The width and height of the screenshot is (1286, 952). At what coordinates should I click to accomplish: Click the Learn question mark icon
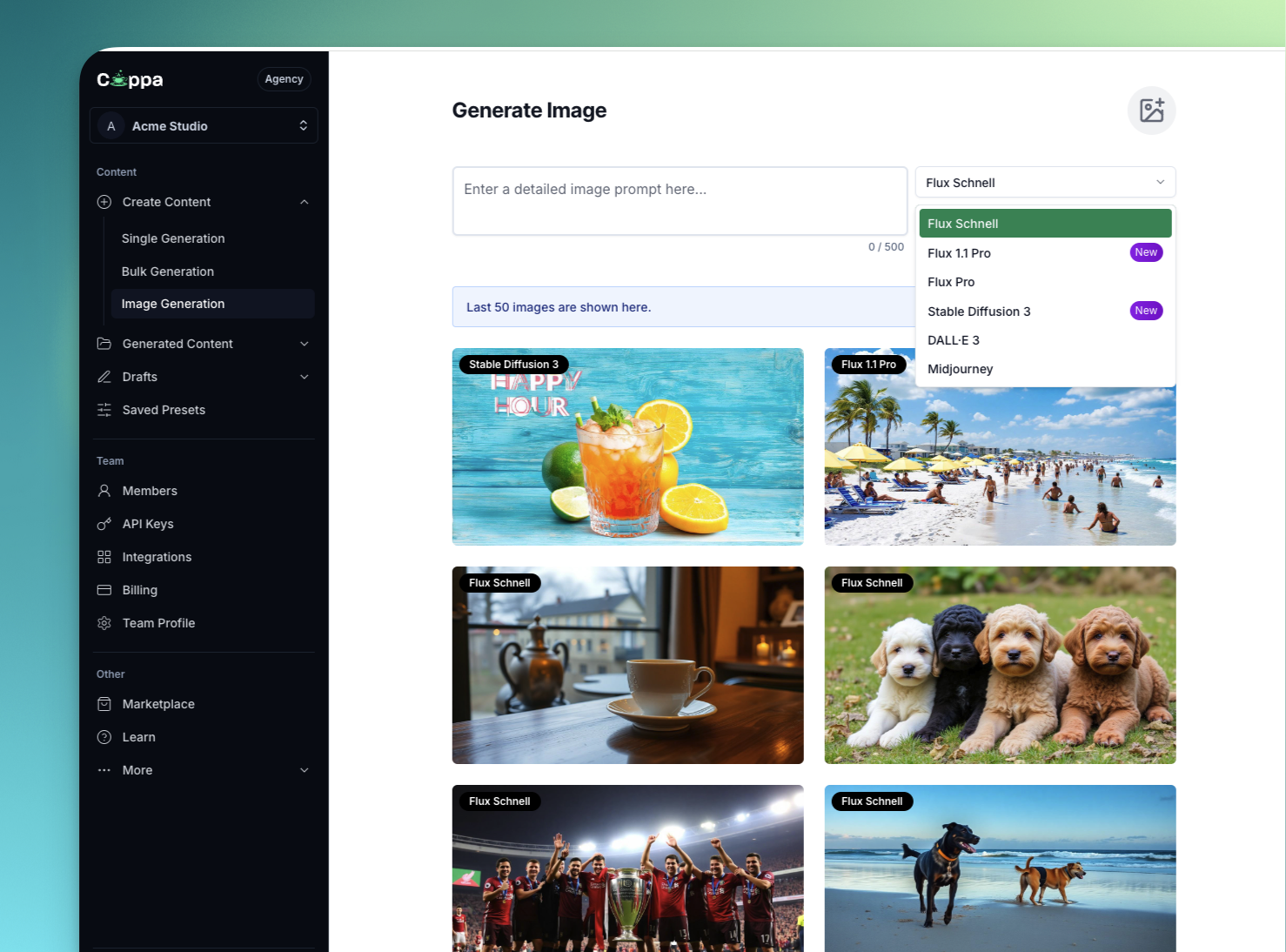(104, 737)
